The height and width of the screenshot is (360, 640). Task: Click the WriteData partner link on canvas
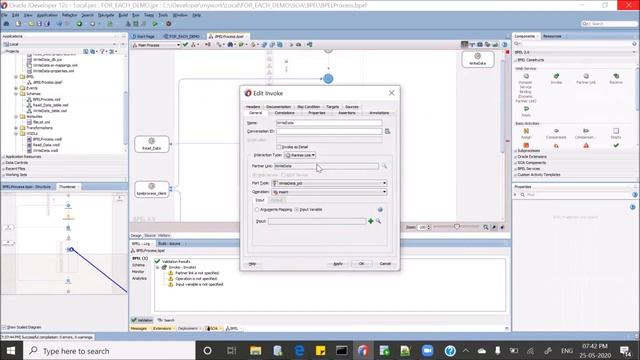point(478,59)
